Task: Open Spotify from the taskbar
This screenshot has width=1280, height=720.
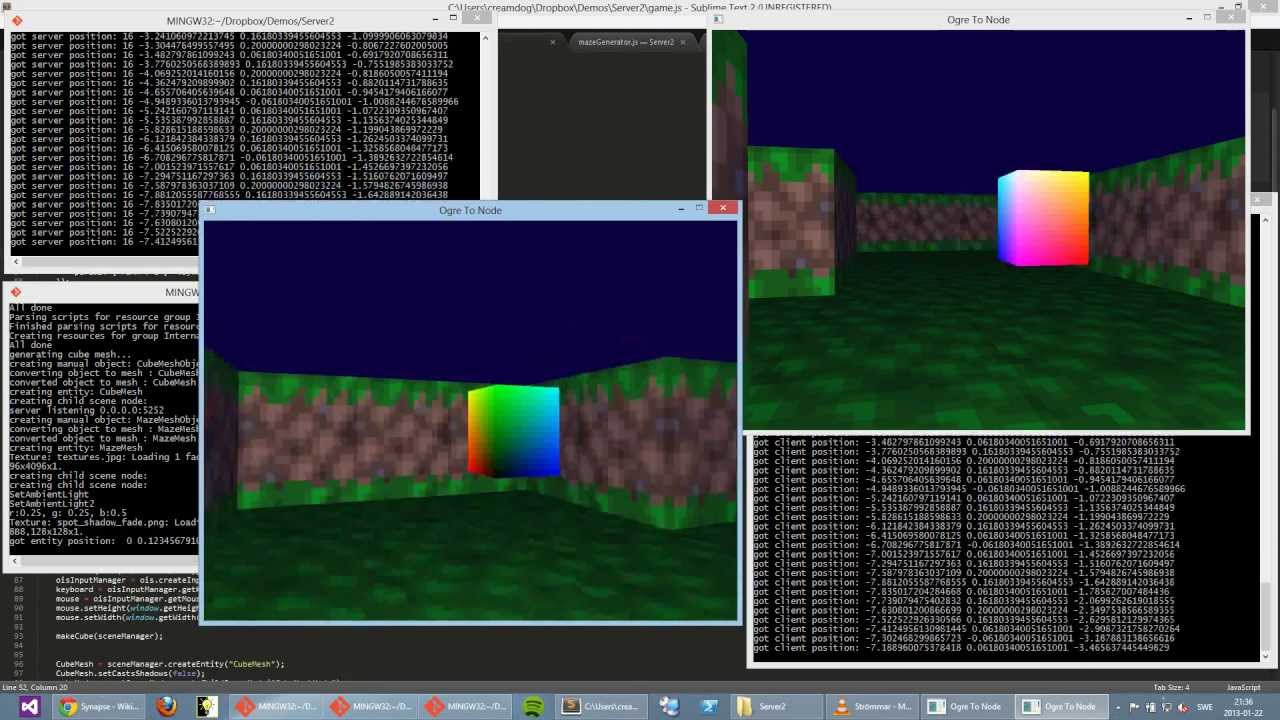Action: [x=533, y=706]
